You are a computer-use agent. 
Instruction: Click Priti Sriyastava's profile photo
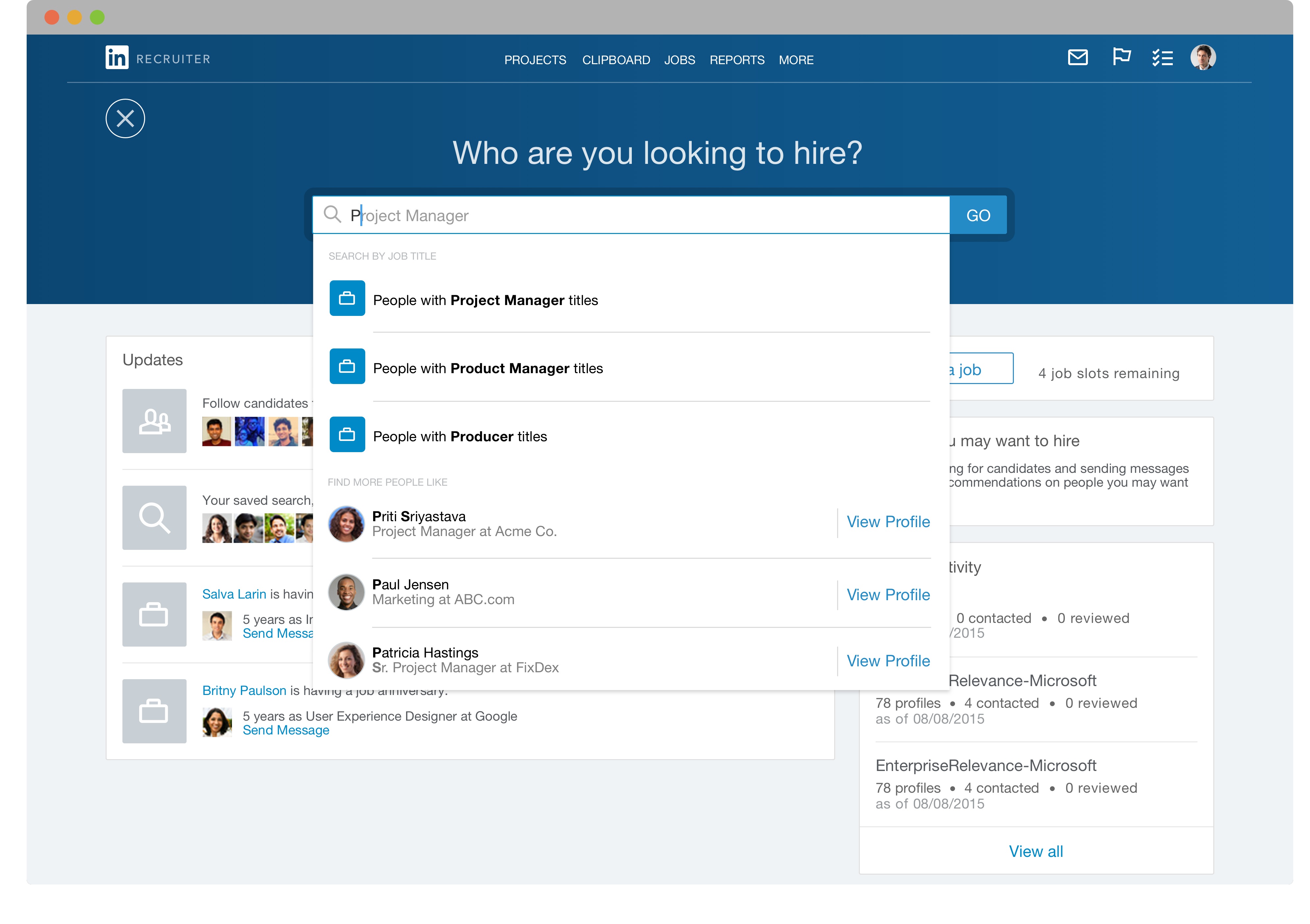click(x=346, y=524)
